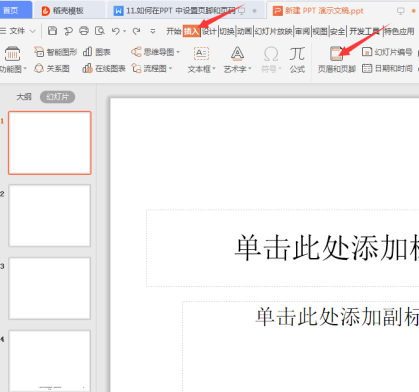Open the 特色应用 ribbon tab

pos(399,31)
